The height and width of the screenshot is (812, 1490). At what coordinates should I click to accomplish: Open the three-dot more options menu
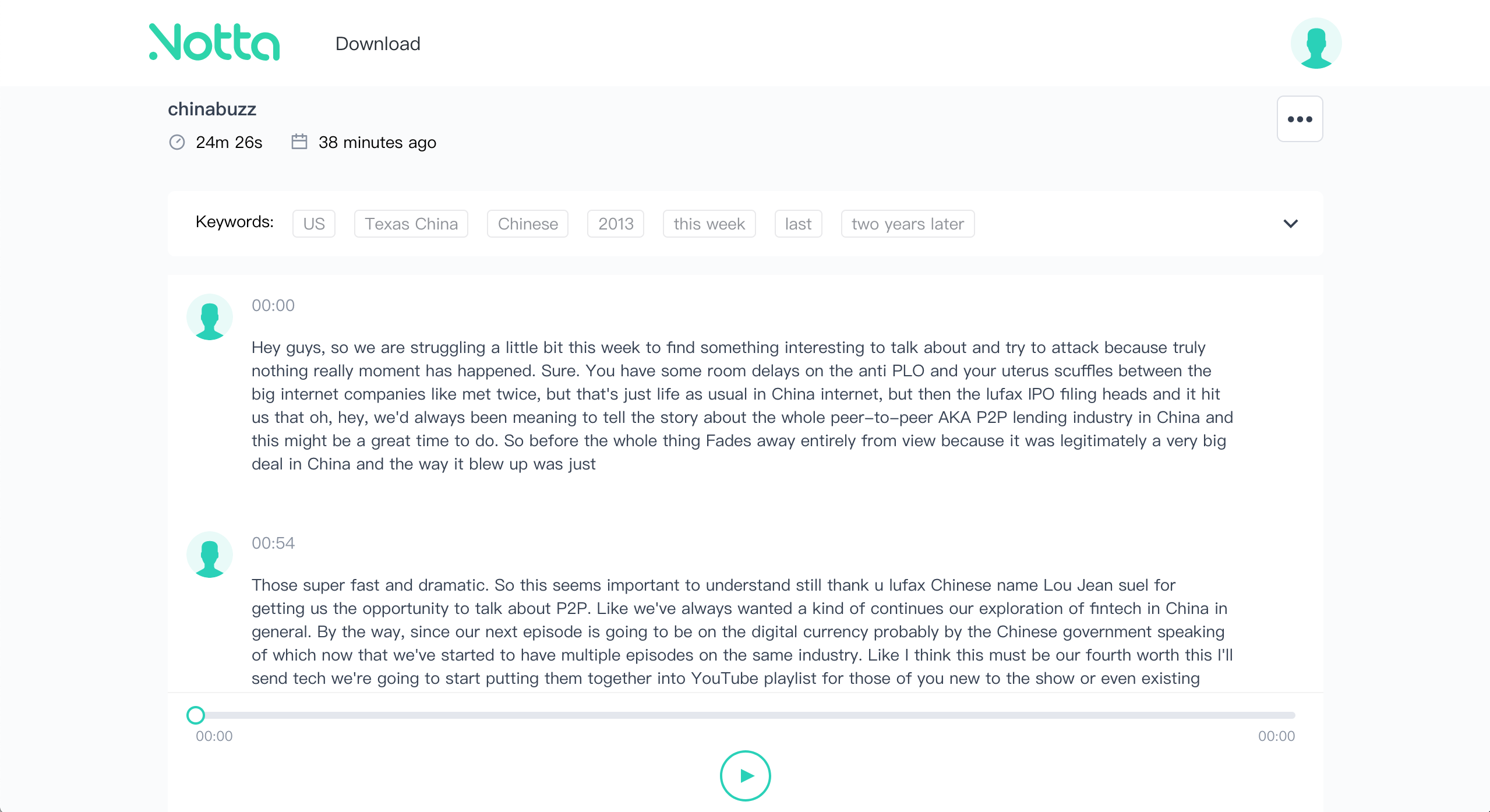1299,119
